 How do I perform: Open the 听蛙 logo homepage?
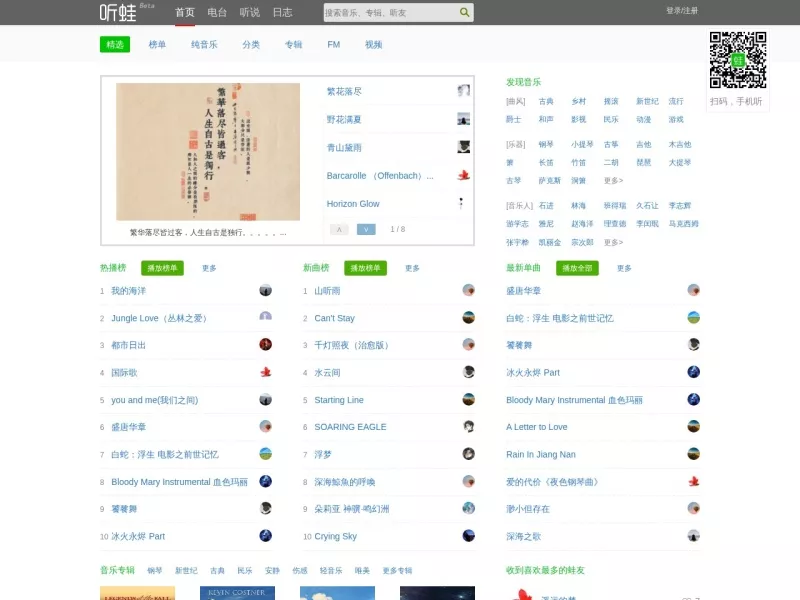(x=118, y=12)
